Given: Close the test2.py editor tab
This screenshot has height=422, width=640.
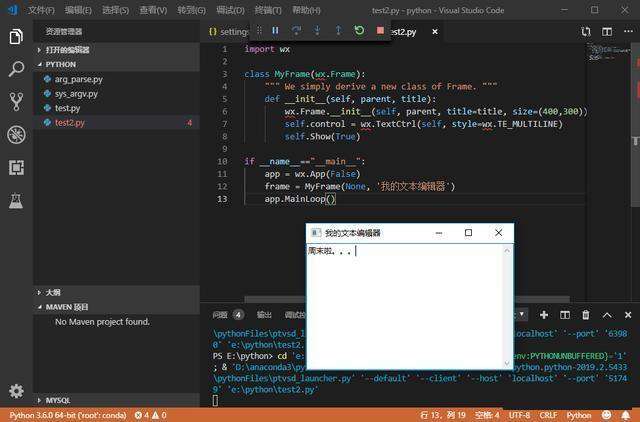Looking at the screenshot, I should click(x=435, y=31).
